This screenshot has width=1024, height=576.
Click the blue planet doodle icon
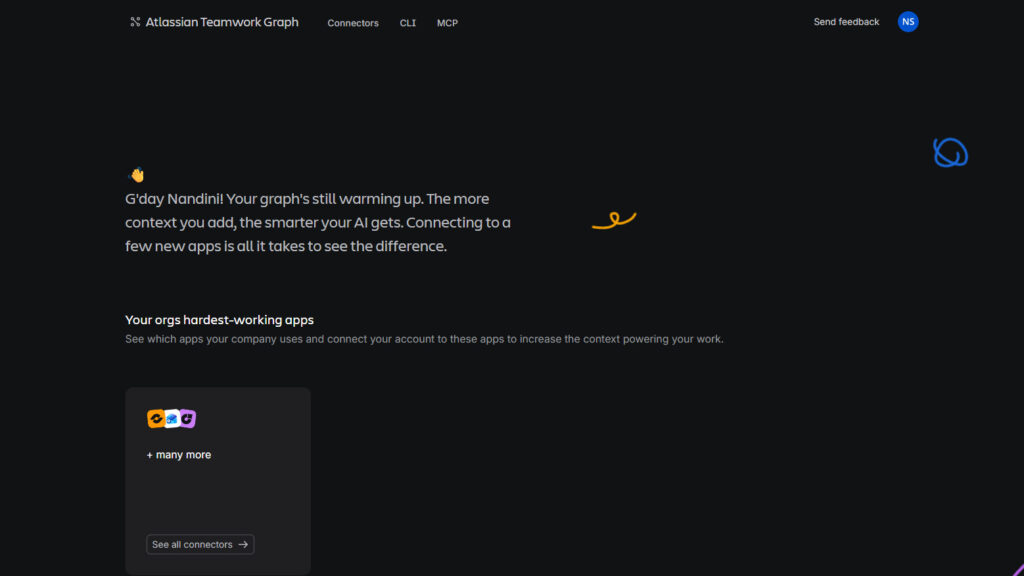coord(950,153)
